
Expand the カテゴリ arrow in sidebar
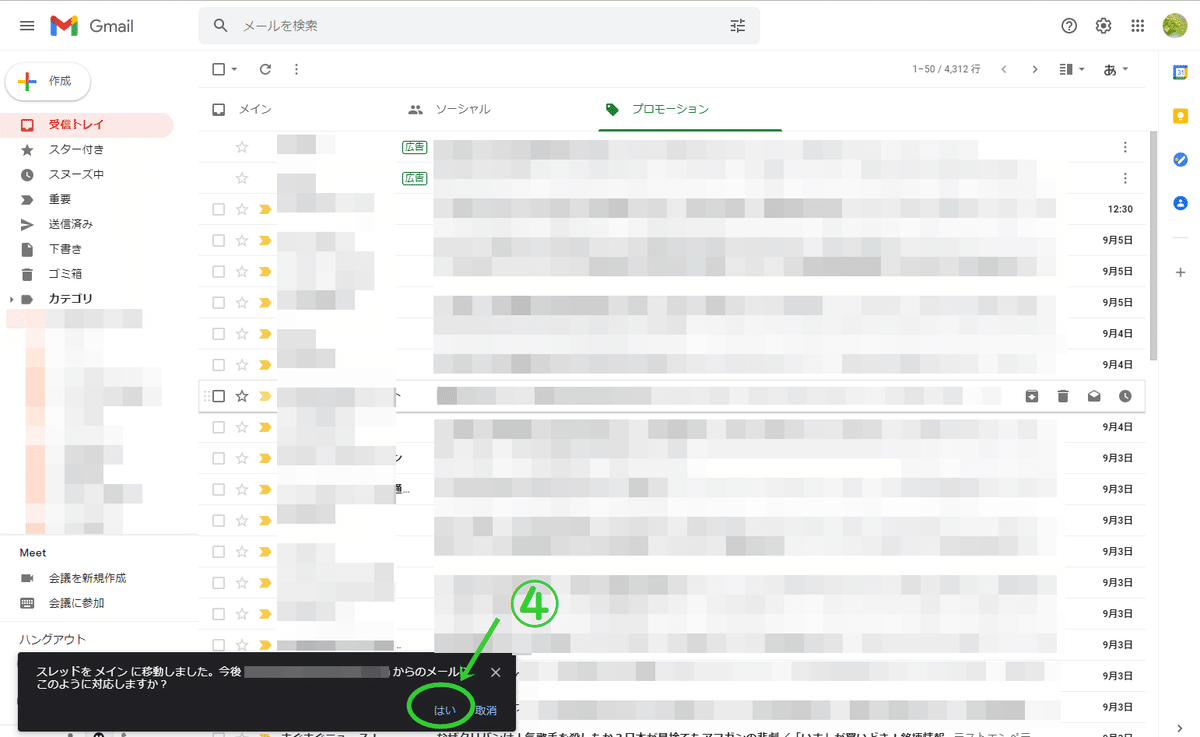click(11, 299)
